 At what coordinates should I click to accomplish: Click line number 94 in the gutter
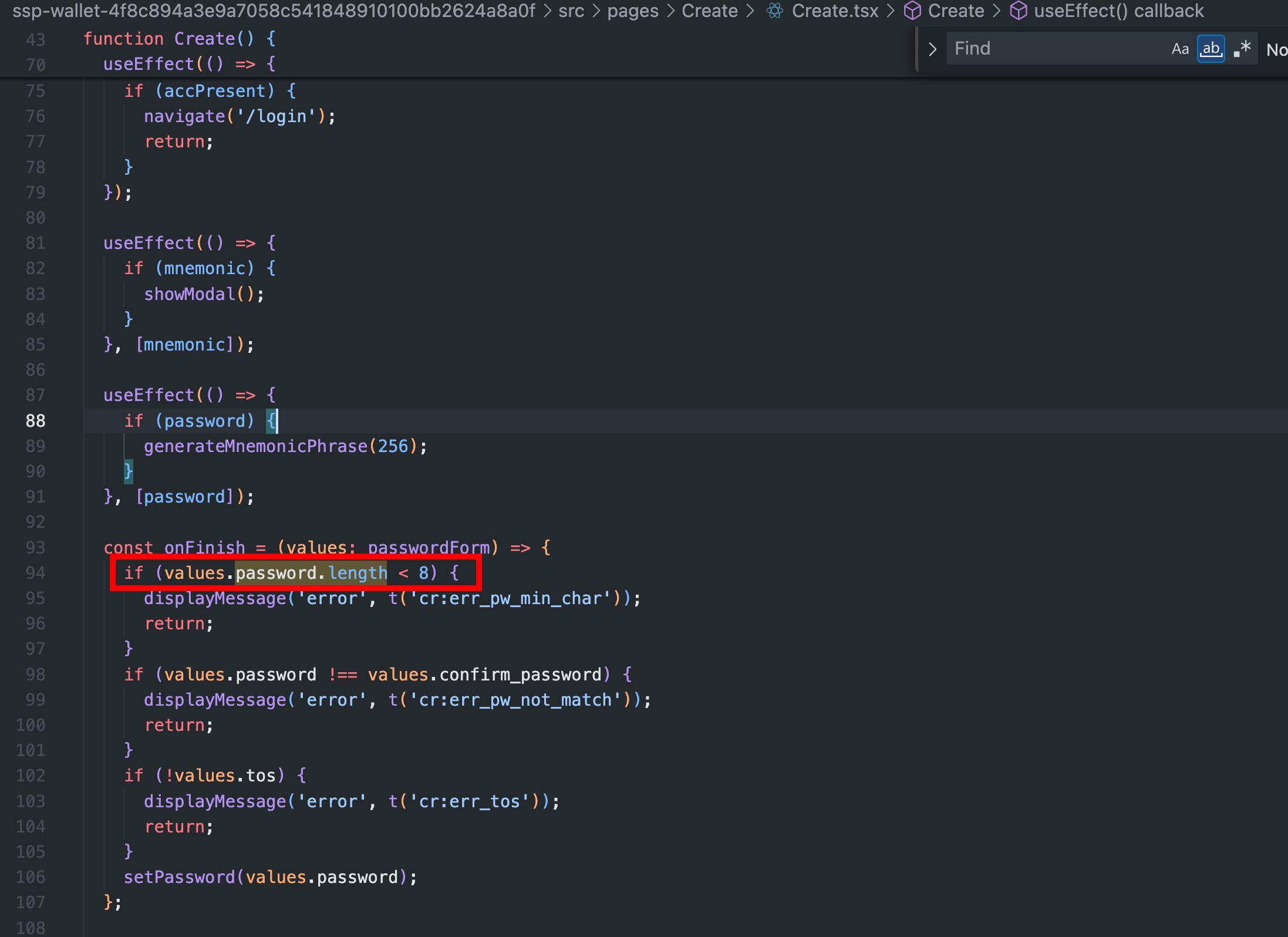click(35, 573)
